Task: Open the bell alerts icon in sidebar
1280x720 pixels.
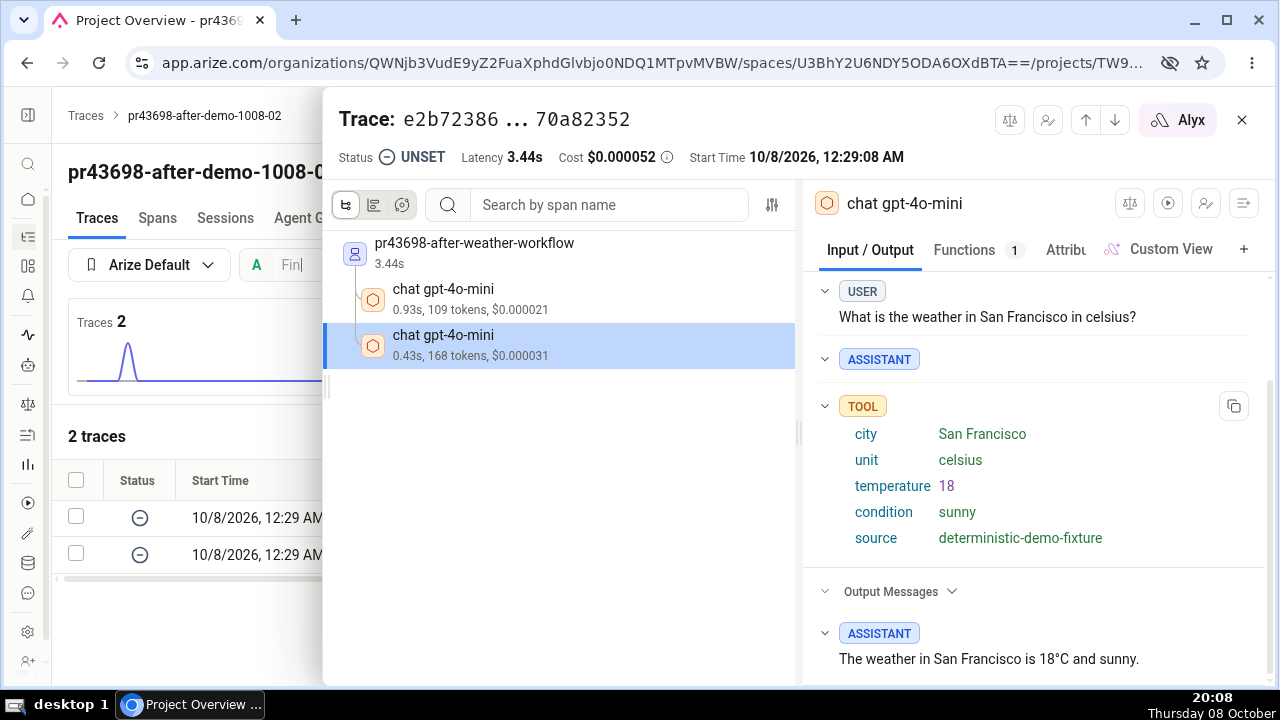Action: coord(28,296)
